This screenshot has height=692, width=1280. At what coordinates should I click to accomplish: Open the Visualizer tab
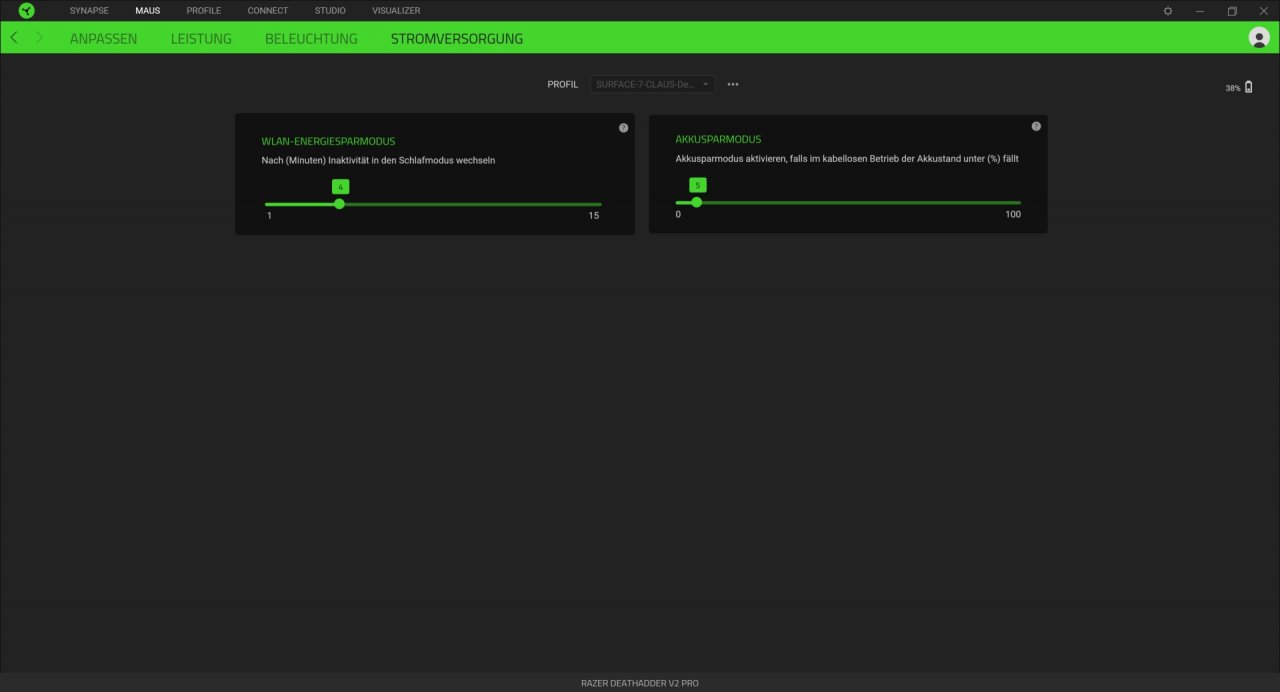click(396, 10)
